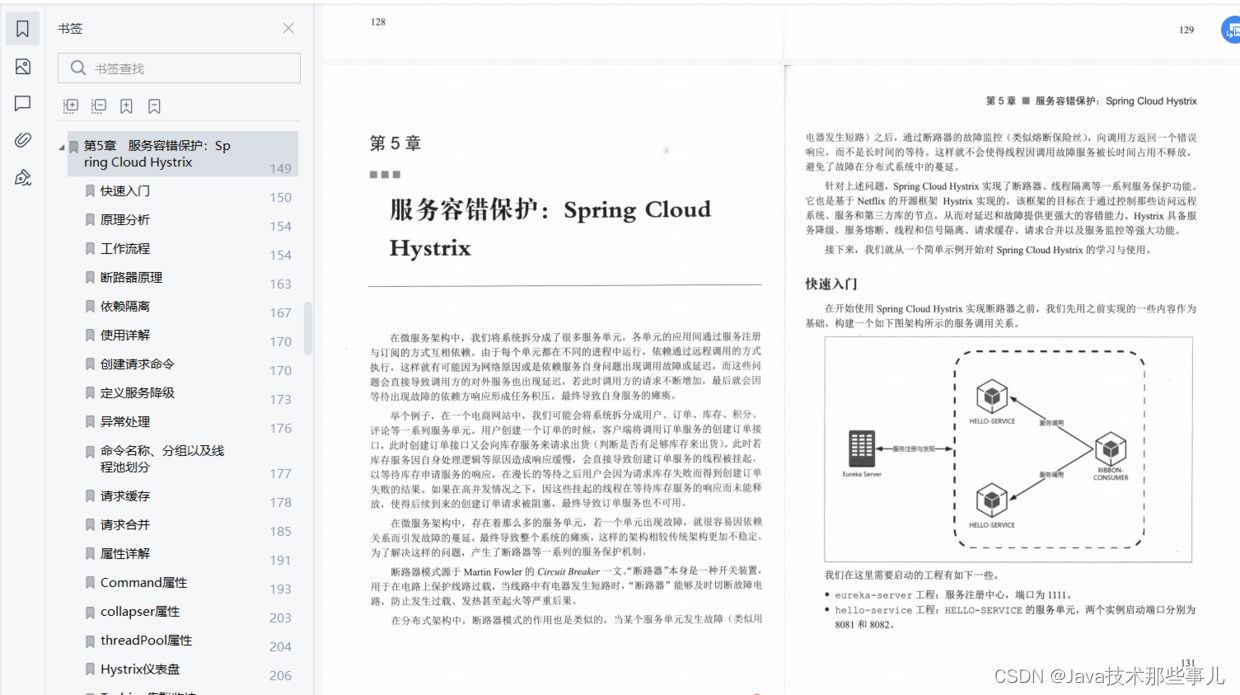The width and height of the screenshot is (1240, 695).
Task: Add a new bookmark icon
Action: pyautogui.click(x=126, y=106)
